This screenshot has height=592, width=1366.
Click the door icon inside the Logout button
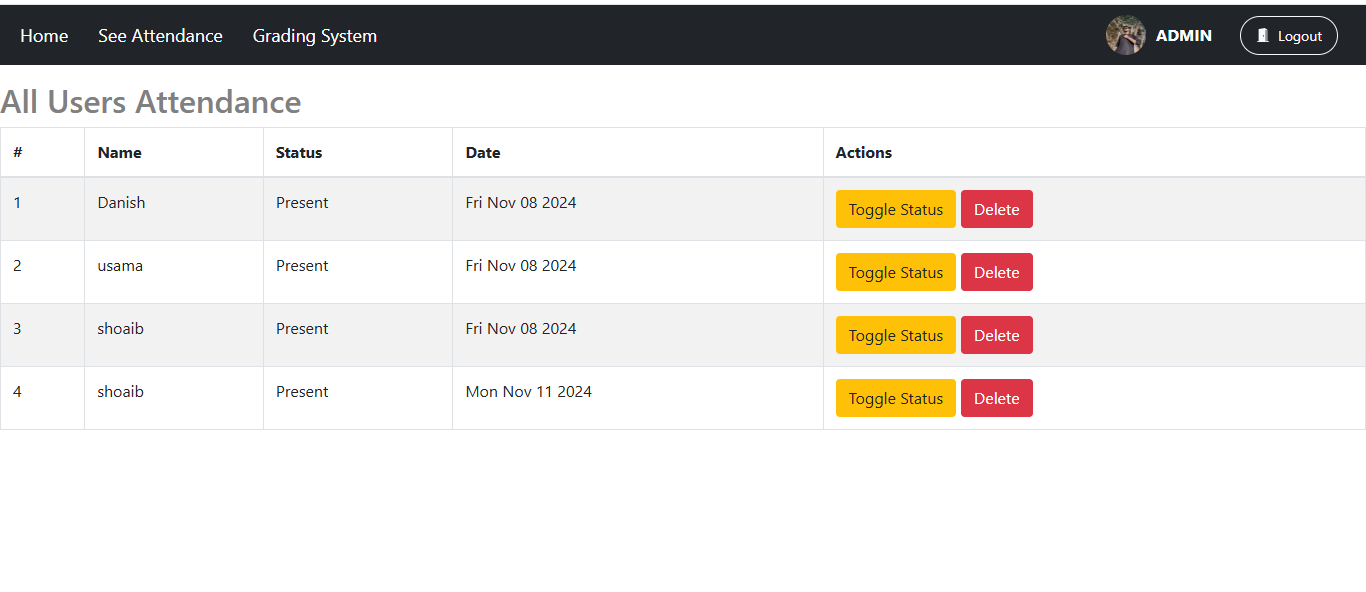1263,36
